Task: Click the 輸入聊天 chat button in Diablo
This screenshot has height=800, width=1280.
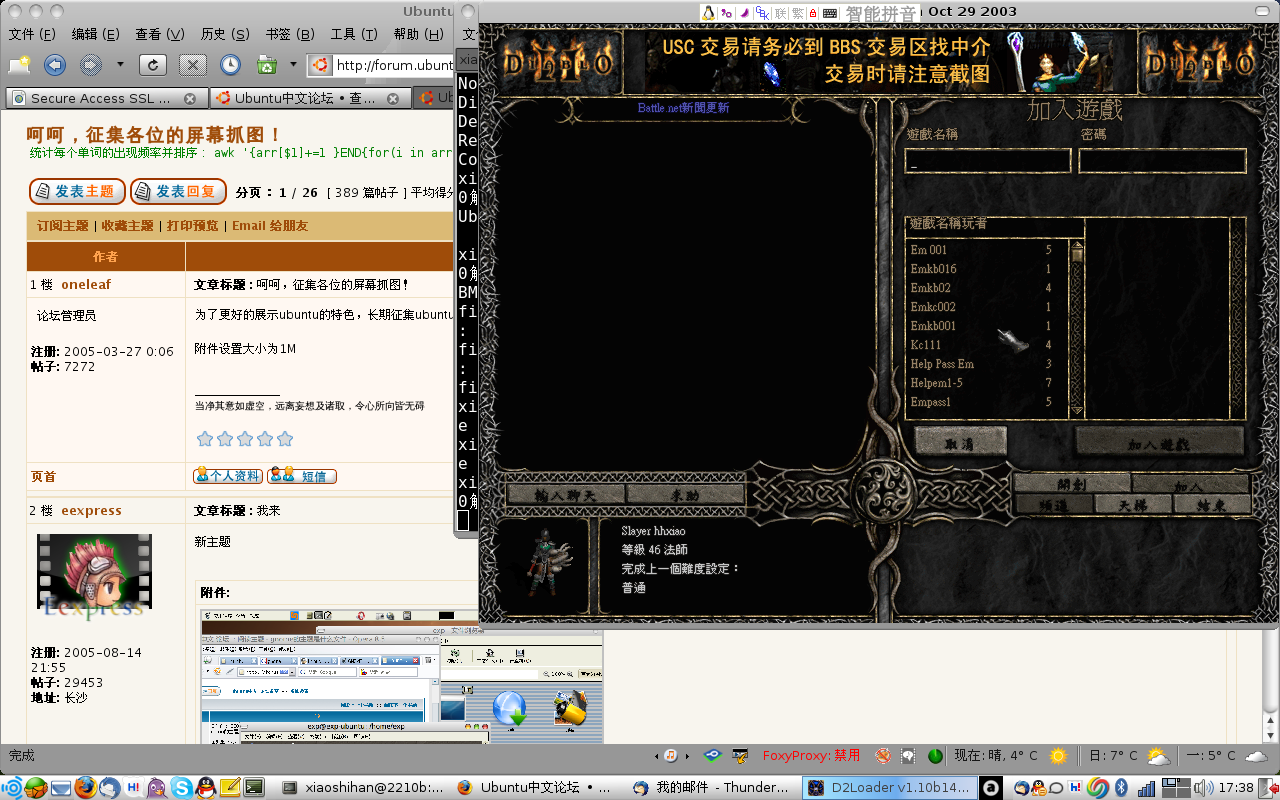Action: (566, 494)
